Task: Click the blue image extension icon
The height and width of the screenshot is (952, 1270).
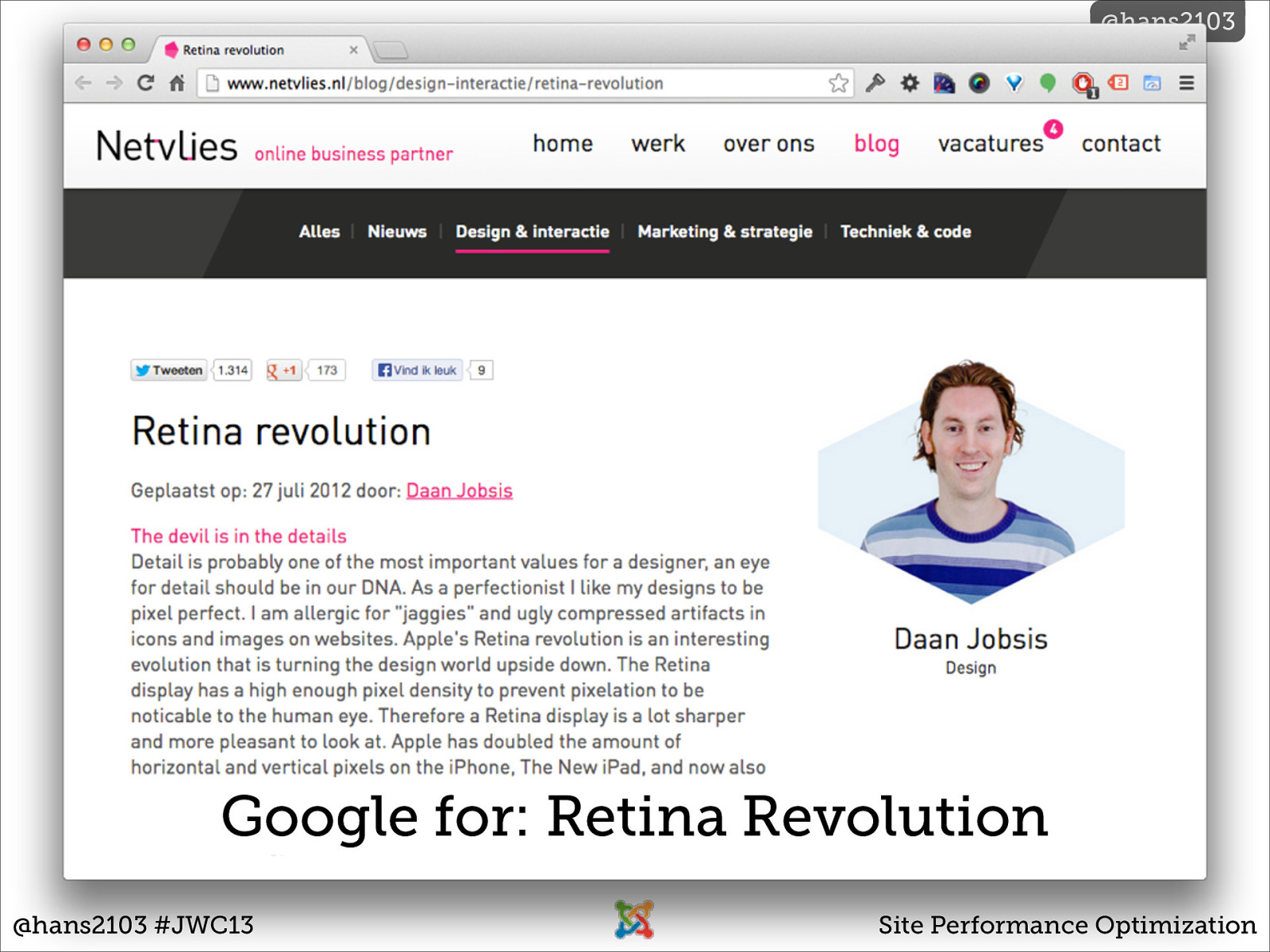Action: pyautogui.click(x=944, y=83)
